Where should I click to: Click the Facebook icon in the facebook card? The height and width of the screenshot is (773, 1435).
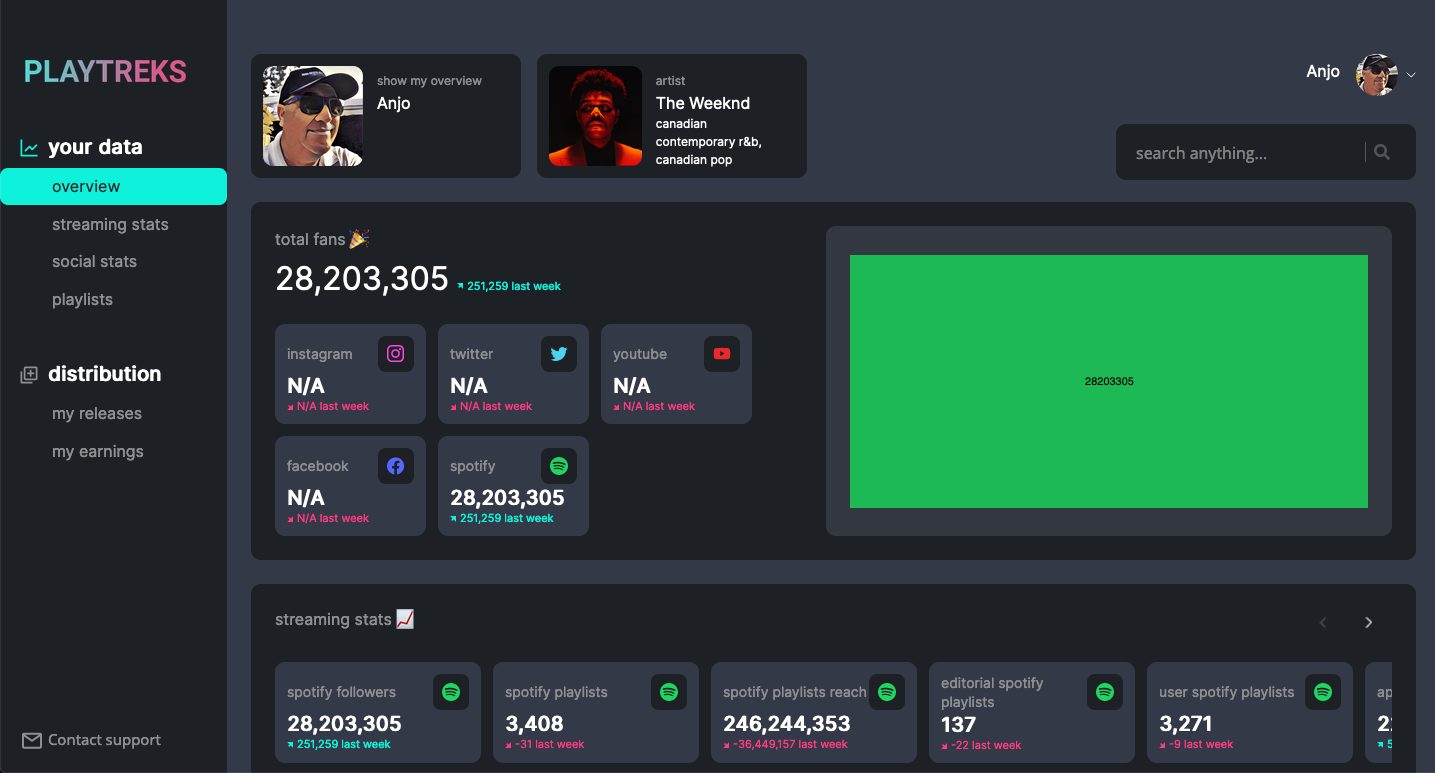click(396, 466)
